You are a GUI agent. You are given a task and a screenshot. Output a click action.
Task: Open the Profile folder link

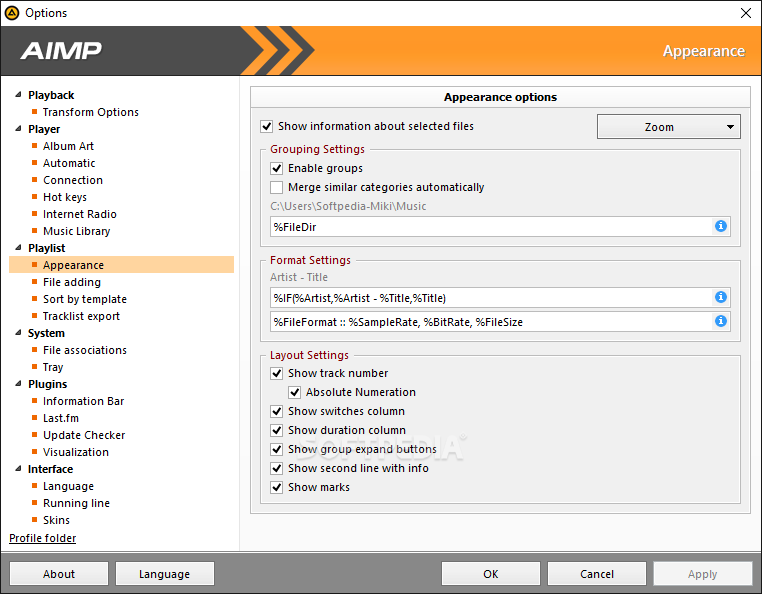tap(43, 538)
